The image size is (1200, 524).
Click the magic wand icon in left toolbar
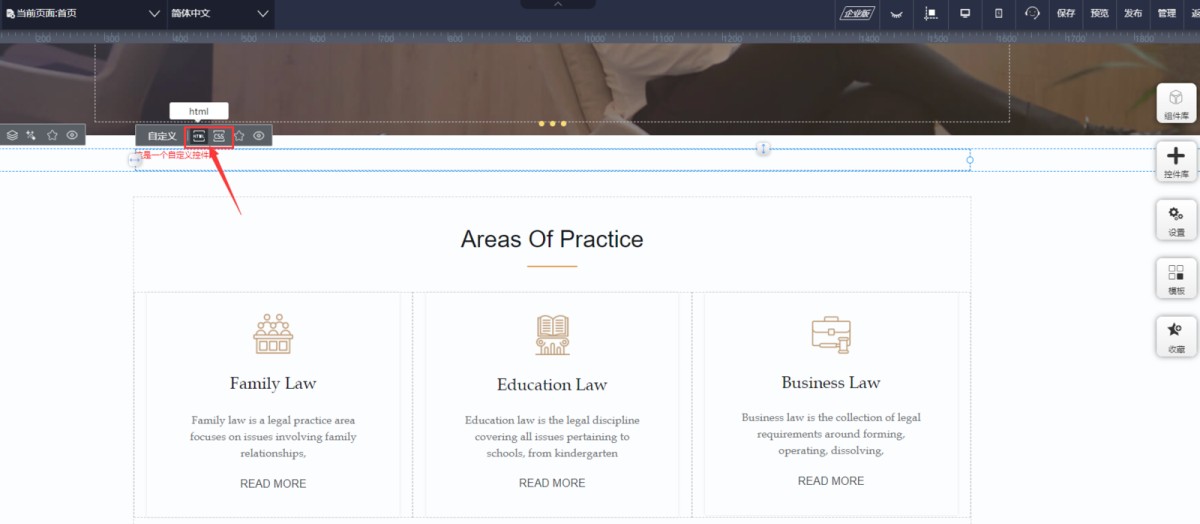(x=32, y=135)
